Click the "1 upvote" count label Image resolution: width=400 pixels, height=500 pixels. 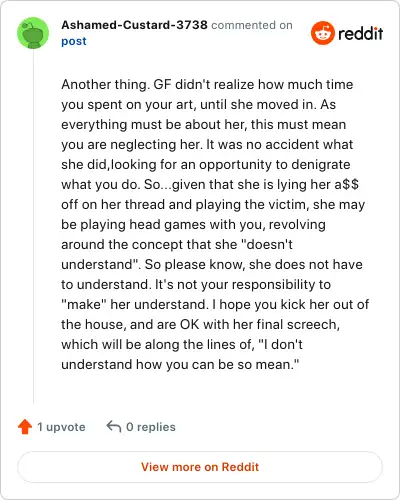pyautogui.click(x=61, y=427)
